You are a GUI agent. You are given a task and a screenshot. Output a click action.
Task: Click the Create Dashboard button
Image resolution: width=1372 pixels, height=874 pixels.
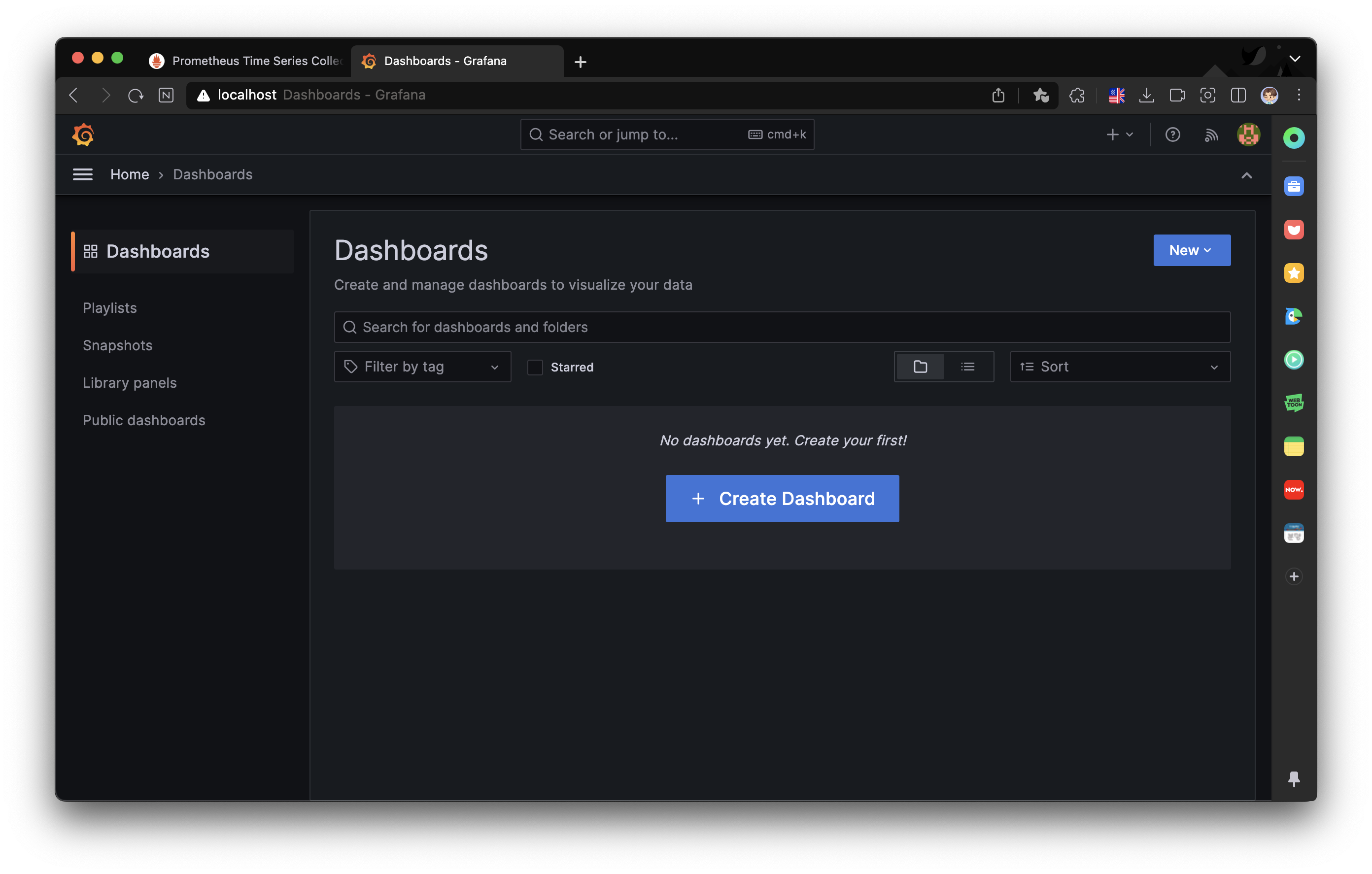[x=782, y=499]
